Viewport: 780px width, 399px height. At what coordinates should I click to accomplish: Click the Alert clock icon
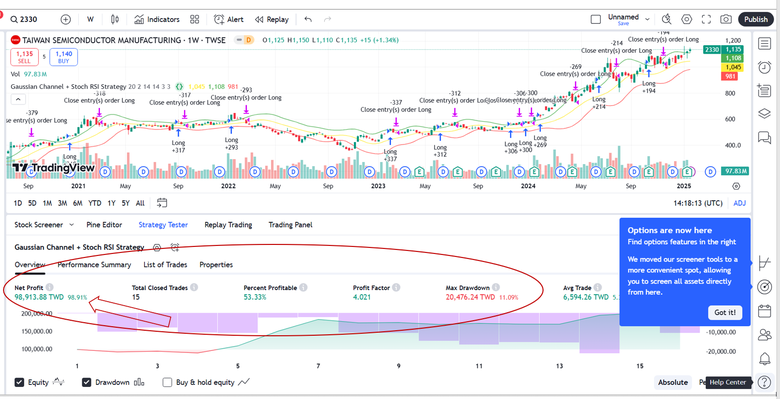point(219,19)
